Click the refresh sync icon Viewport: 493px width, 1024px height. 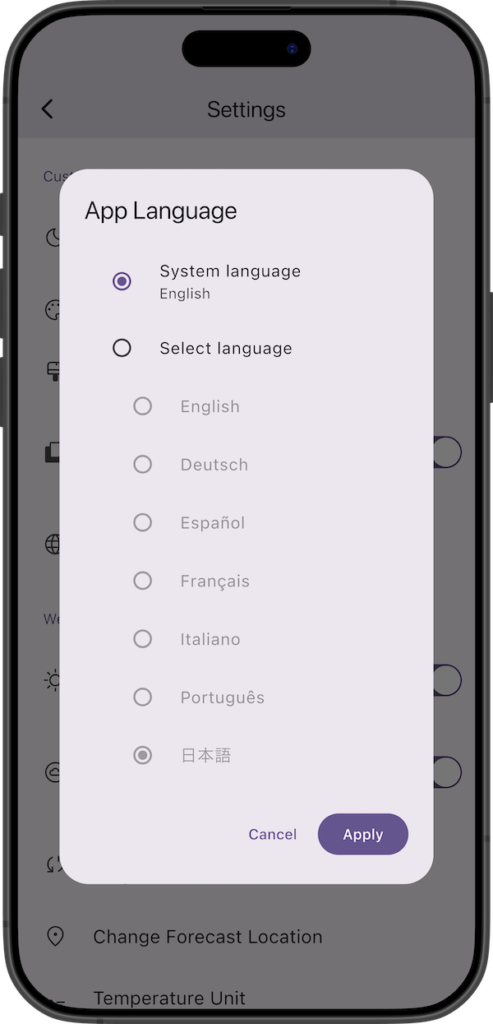pos(52,864)
